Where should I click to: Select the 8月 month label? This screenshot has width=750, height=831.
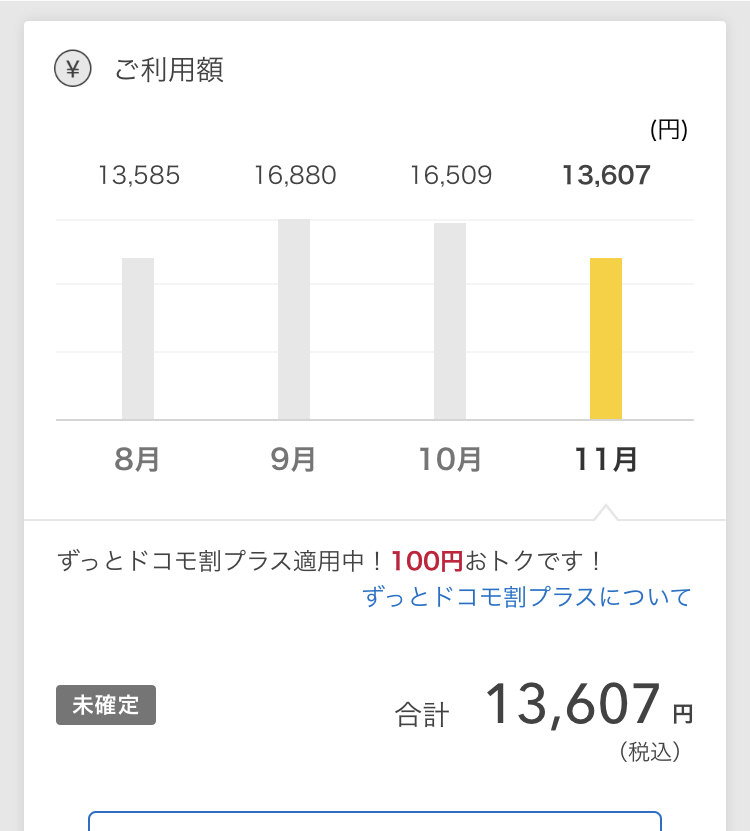click(x=137, y=459)
